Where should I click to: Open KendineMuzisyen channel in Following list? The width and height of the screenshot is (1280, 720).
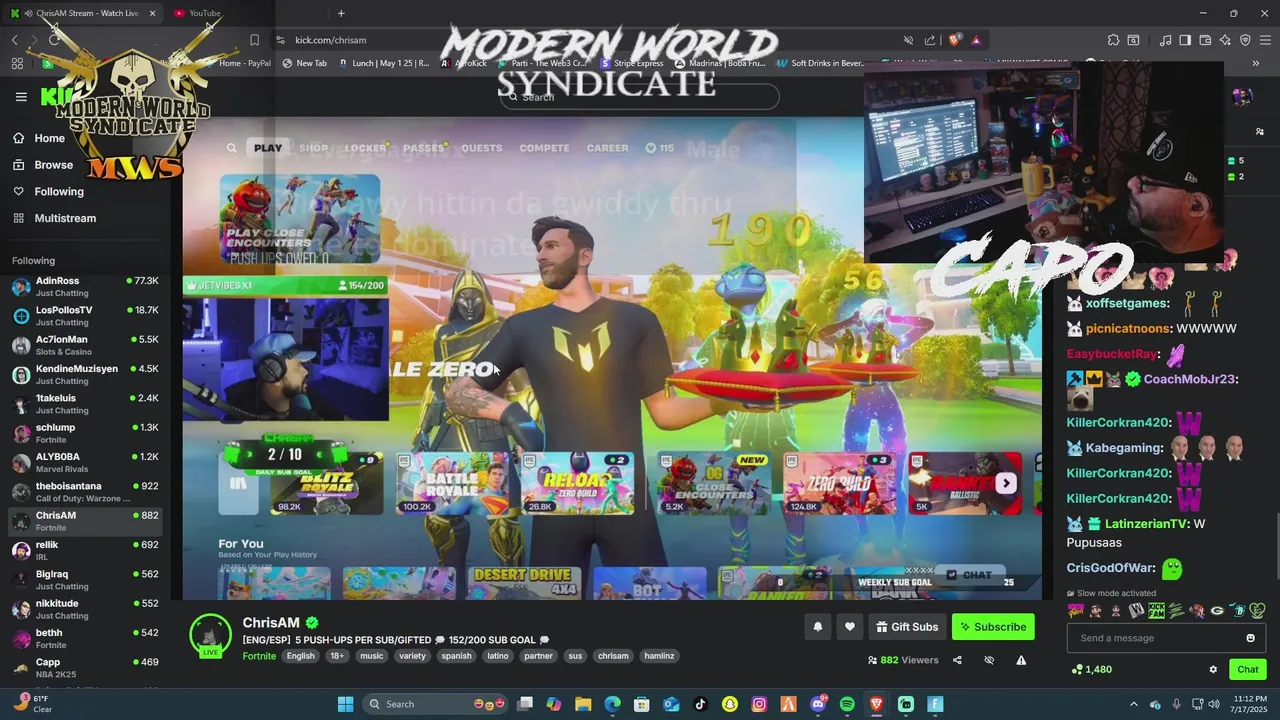pos(85,374)
